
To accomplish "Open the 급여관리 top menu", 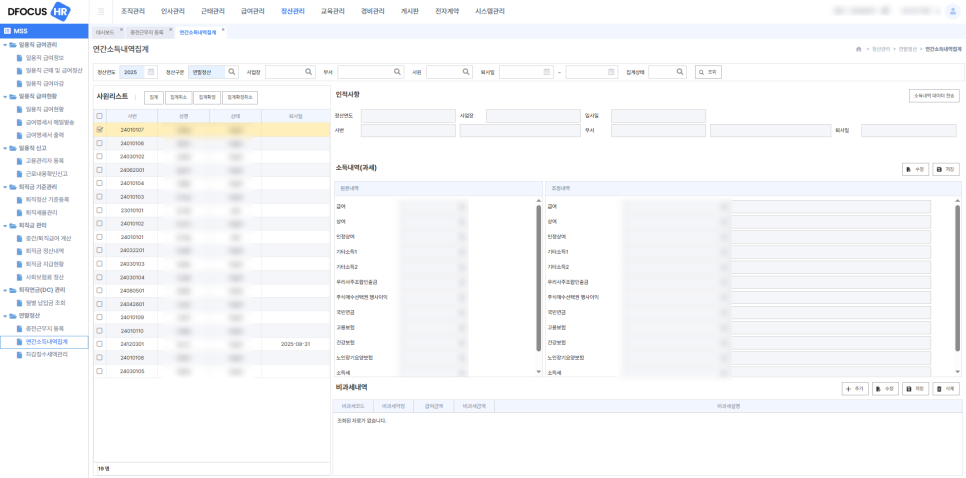I will pyautogui.click(x=253, y=11).
